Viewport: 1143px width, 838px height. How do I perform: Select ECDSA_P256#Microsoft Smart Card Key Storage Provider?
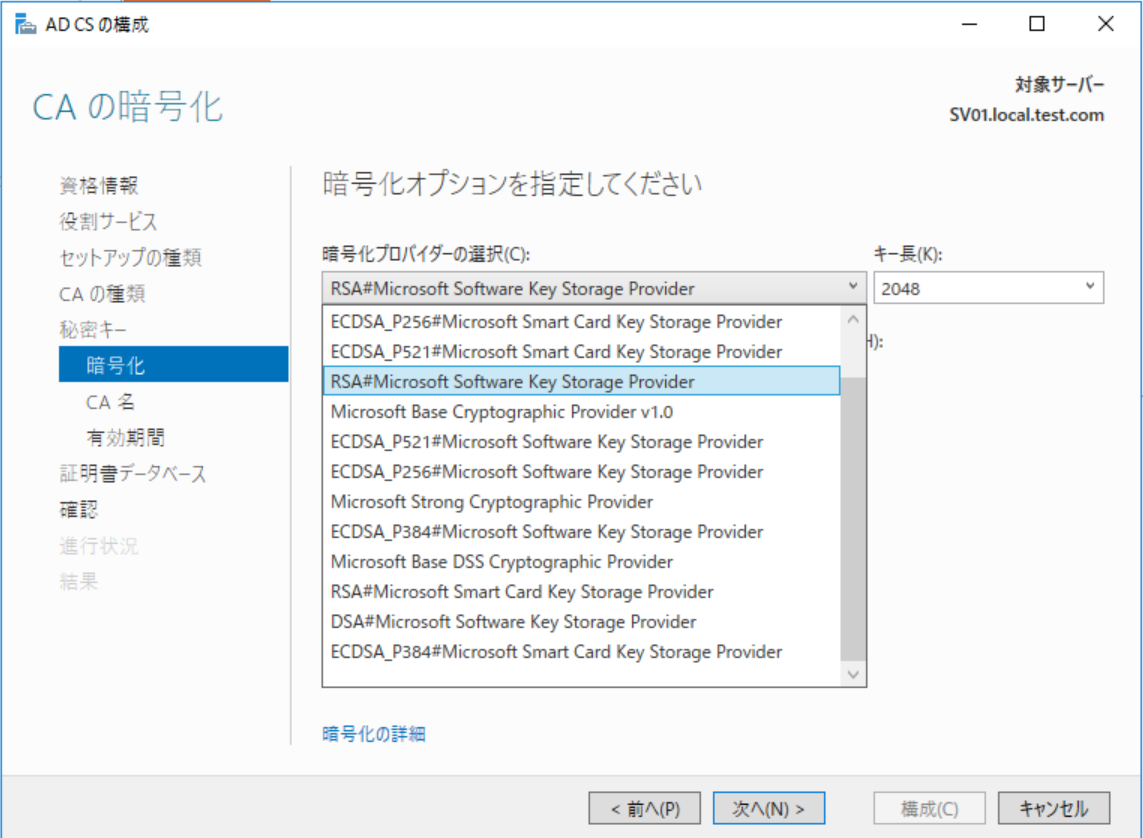click(581, 321)
